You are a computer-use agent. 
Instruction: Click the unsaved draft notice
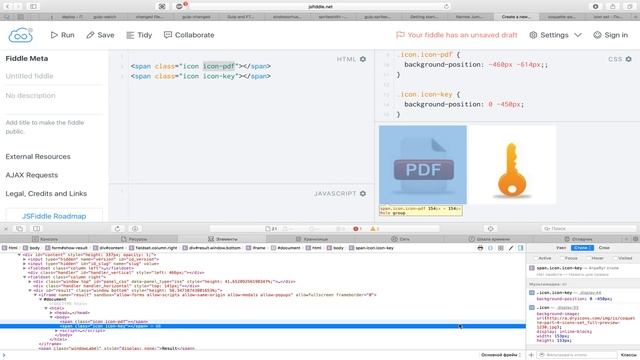(x=457, y=35)
